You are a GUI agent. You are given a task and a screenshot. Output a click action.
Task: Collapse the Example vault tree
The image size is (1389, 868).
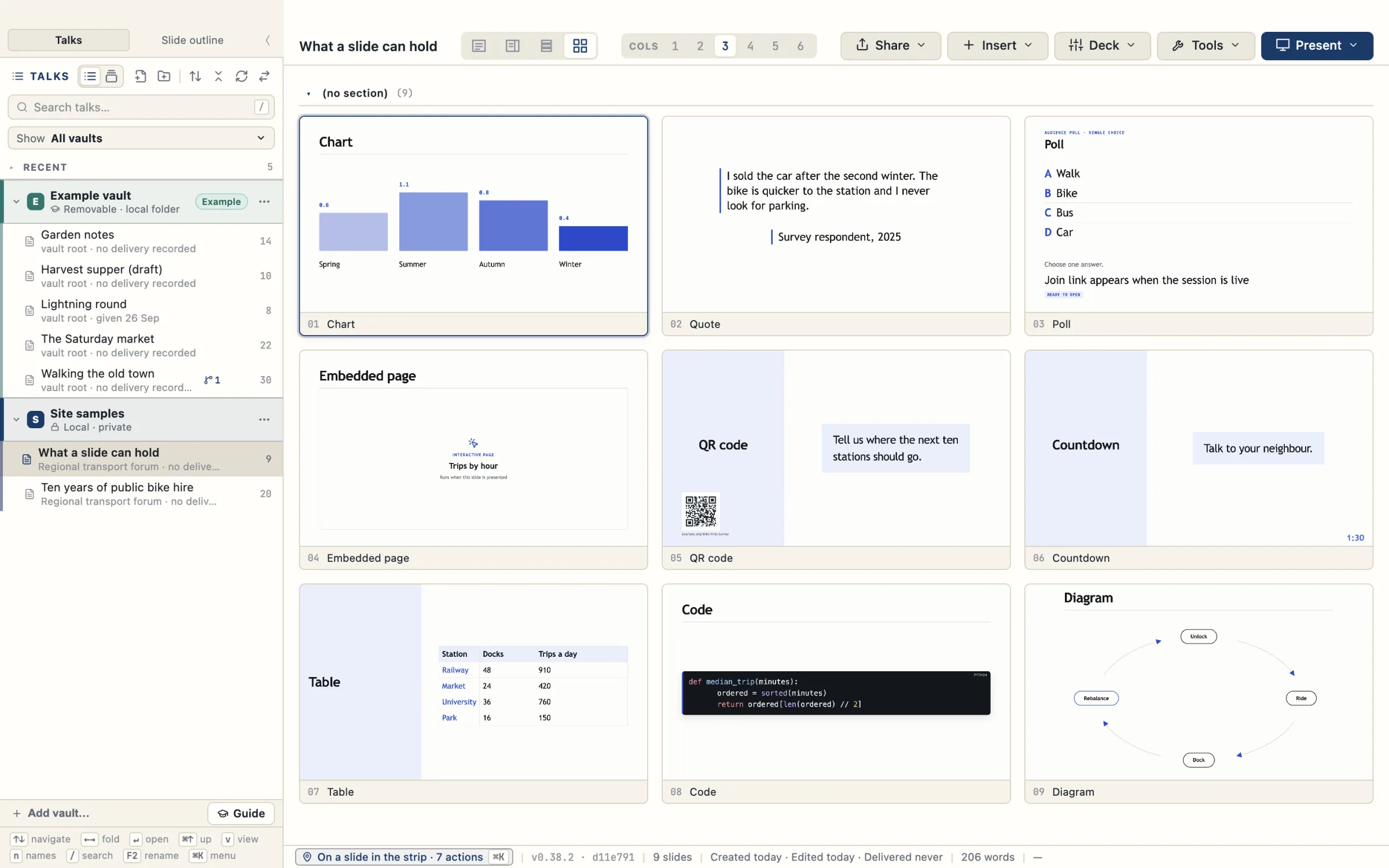click(16, 201)
